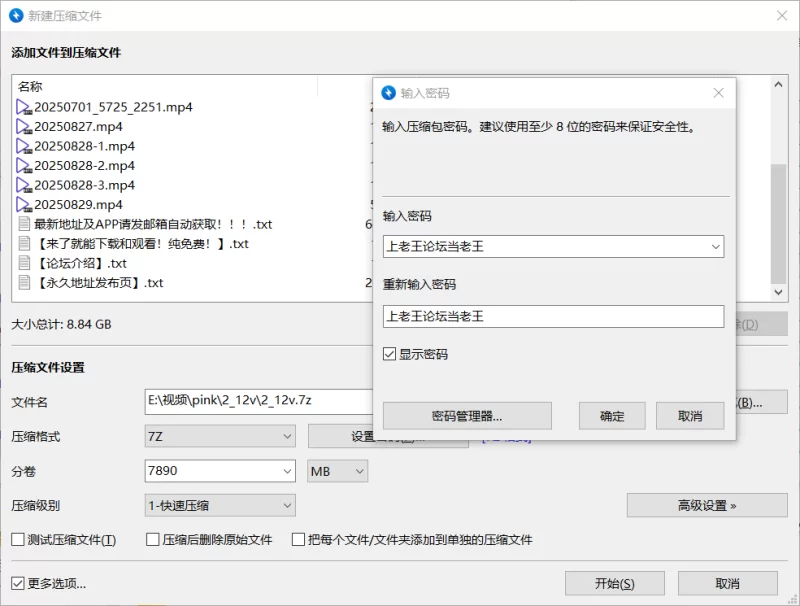
Task: Enable 测试压缩文件(T) checkbox
Action: [18, 540]
